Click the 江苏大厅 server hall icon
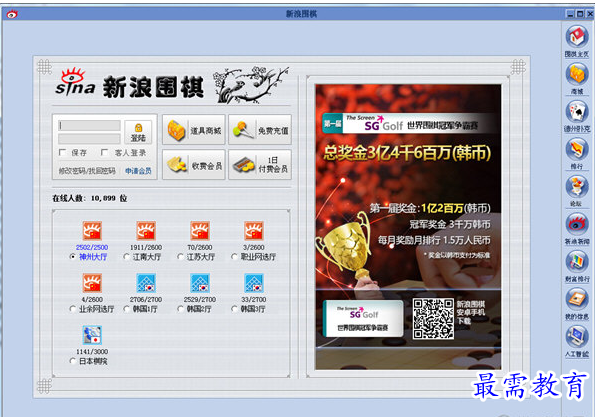The width and height of the screenshot is (595, 417). [200, 231]
